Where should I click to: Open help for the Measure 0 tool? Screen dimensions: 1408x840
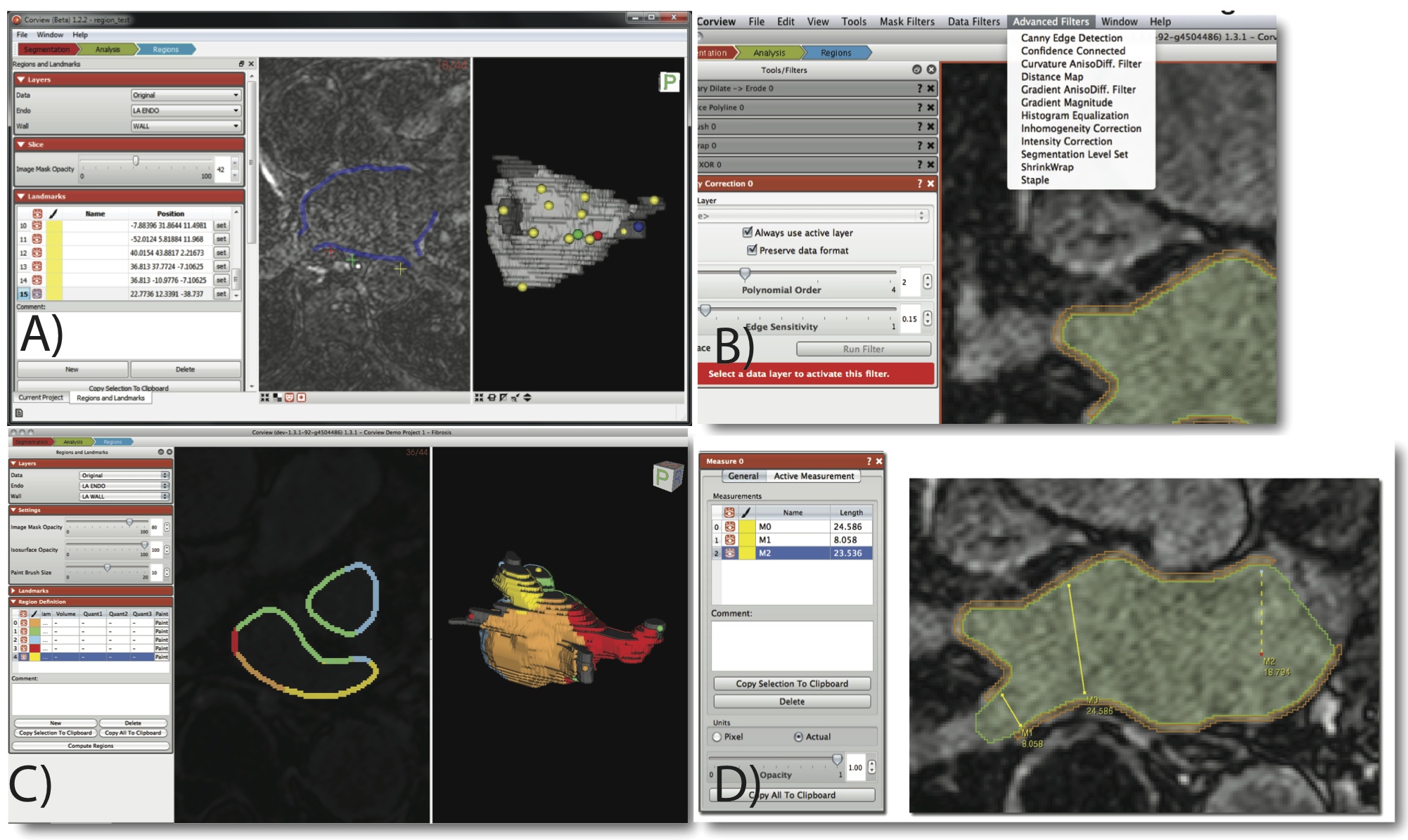[869, 461]
